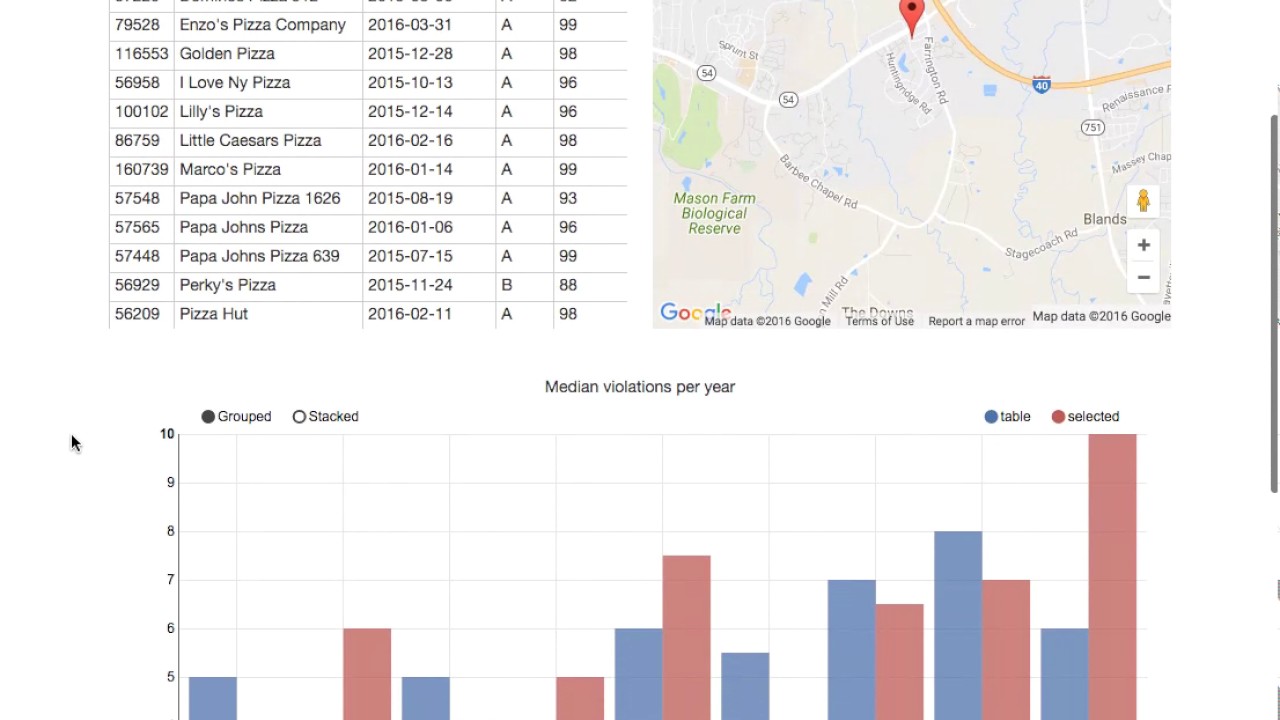Image resolution: width=1280 pixels, height=720 pixels.
Task: Select the Grouped chart mode
Action: tap(236, 416)
